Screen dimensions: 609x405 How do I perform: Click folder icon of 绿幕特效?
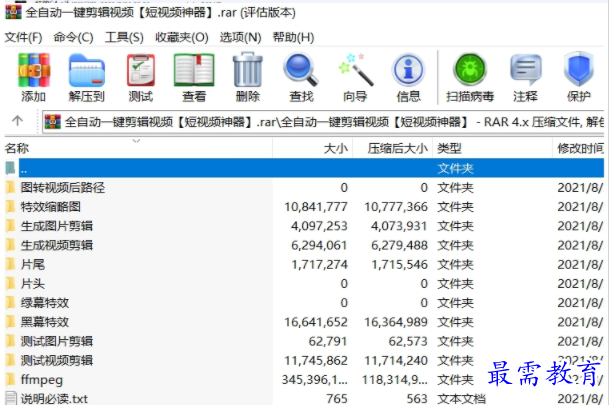tap(10, 302)
